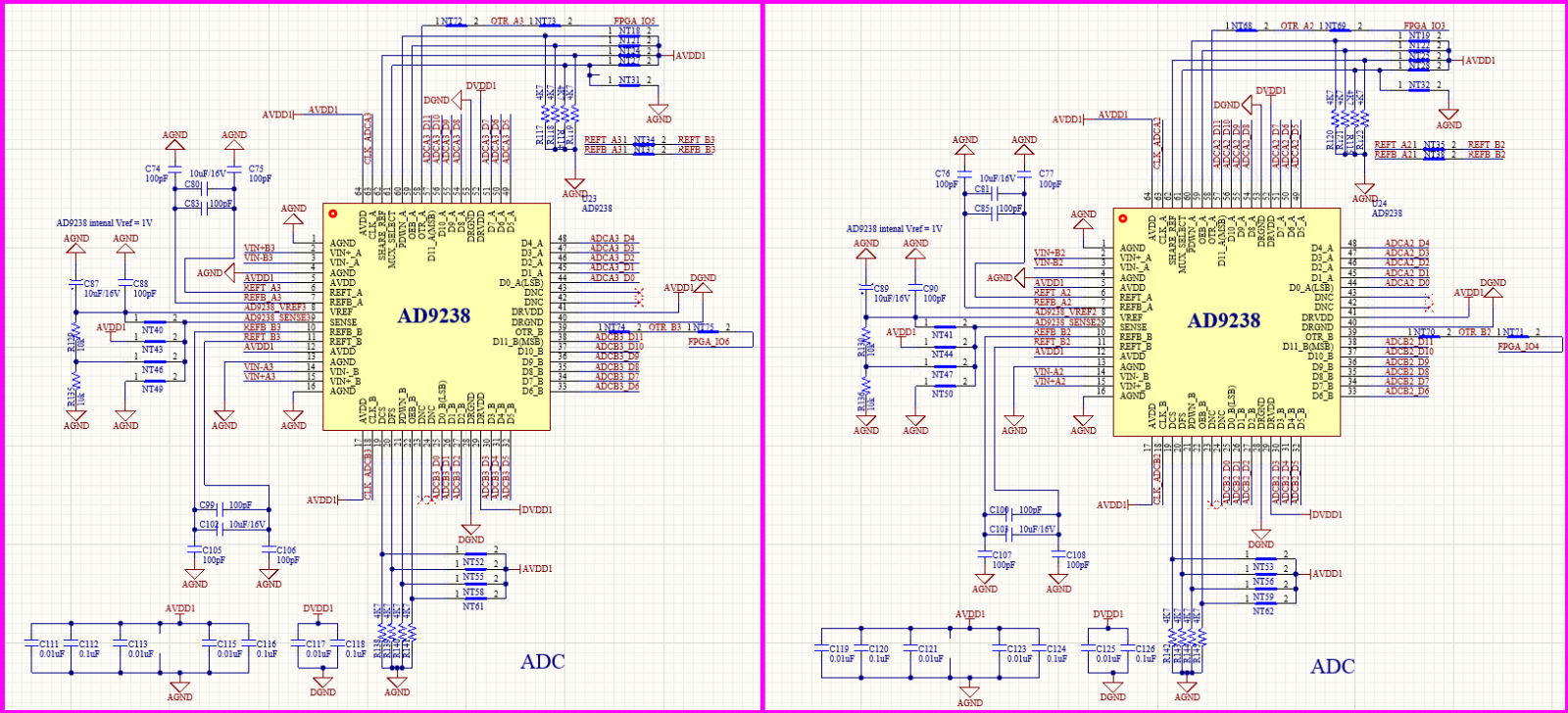Select the left AD9238 chip body

434,315
